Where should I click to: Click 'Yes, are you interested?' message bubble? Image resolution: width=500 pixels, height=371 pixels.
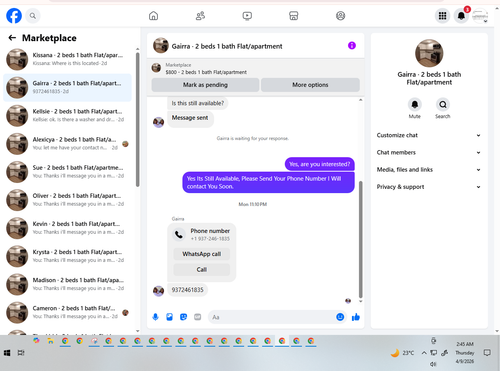point(319,164)
